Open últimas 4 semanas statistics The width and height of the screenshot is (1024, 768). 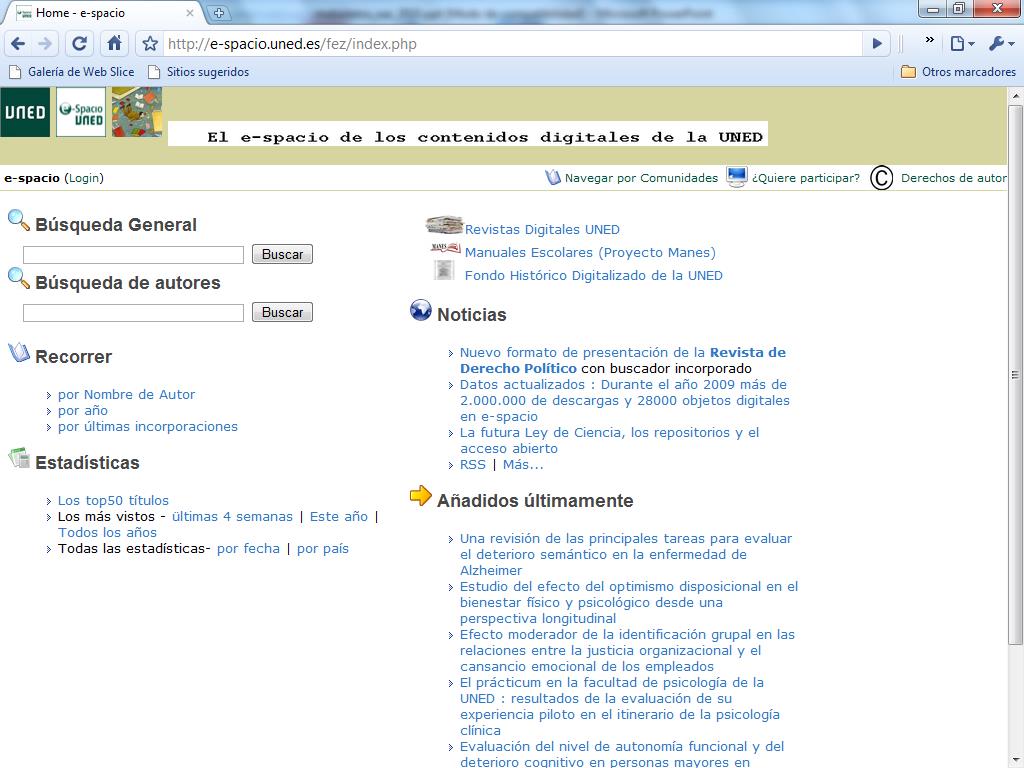pyautogui.click(x=232, y=517)
